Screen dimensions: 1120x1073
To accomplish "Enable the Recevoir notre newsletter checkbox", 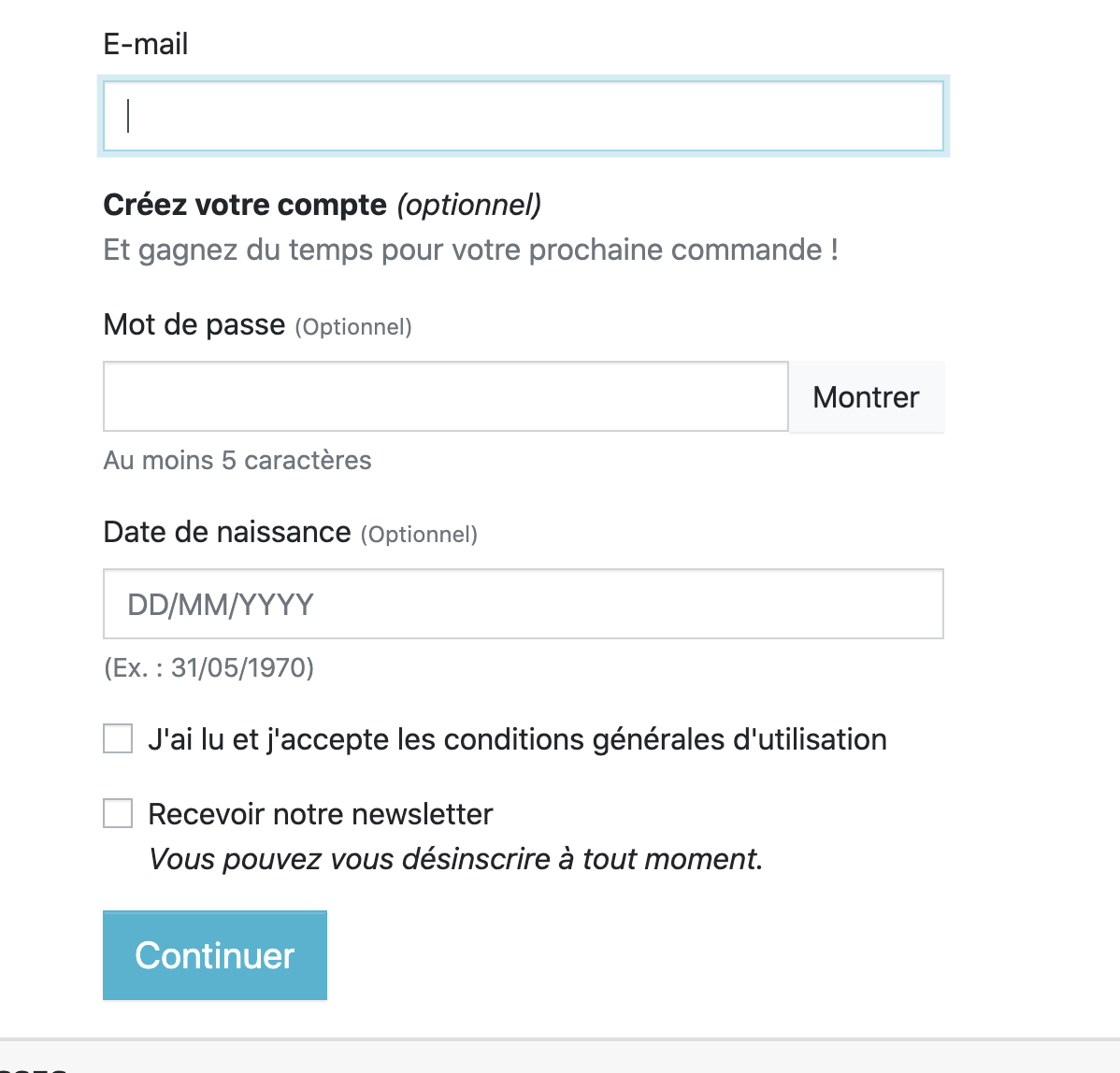I will [x=118, y=813].
